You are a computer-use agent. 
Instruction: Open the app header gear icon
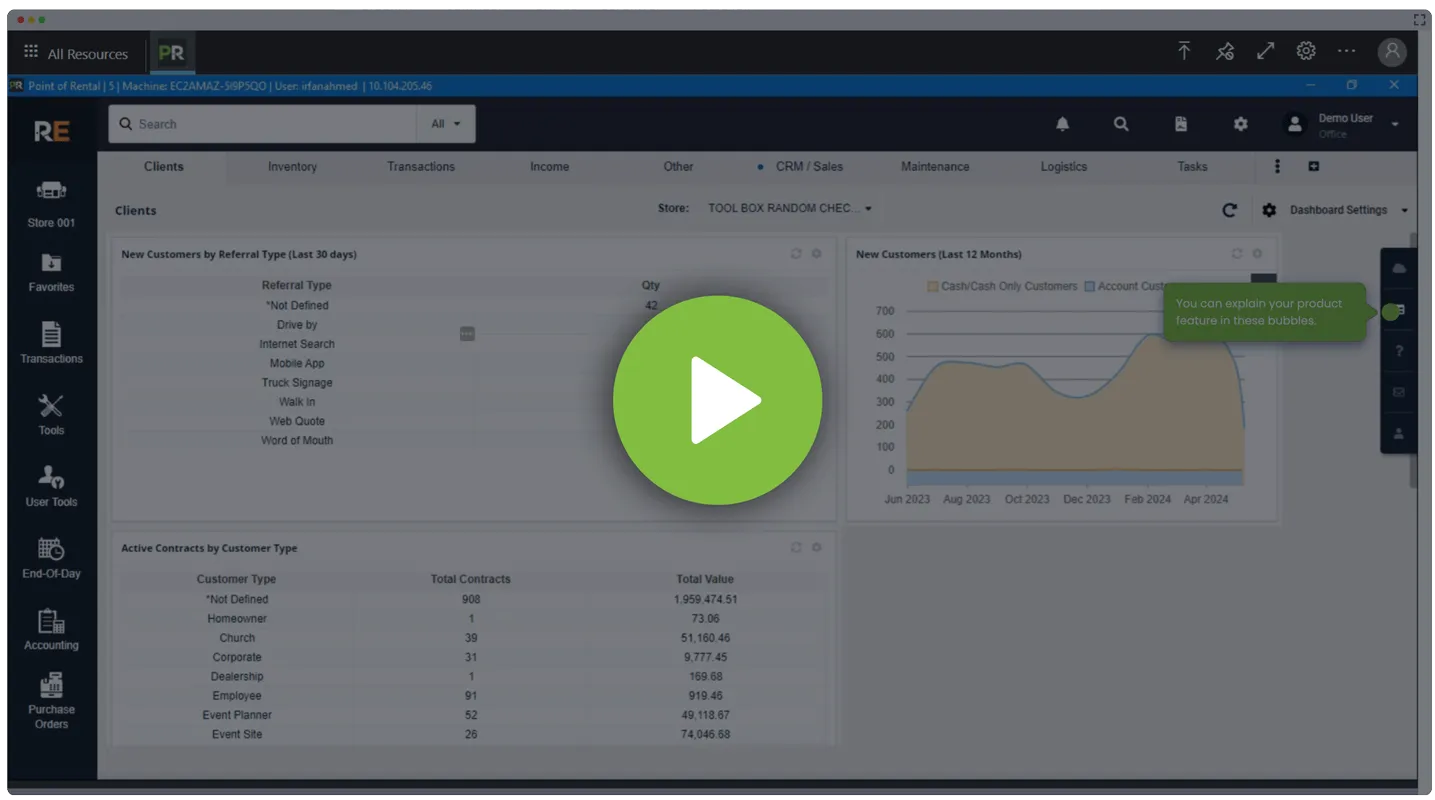tap(1240, 124)
